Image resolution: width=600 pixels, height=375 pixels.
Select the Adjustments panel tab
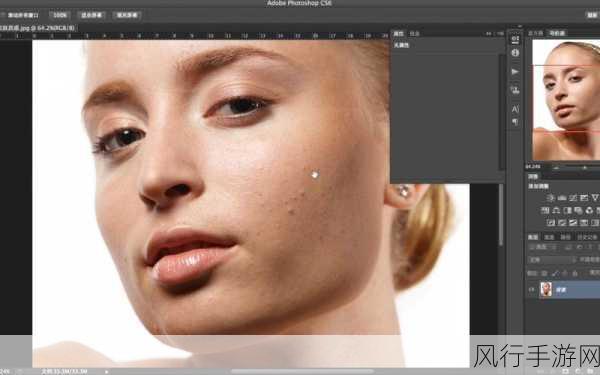[533, 176]
